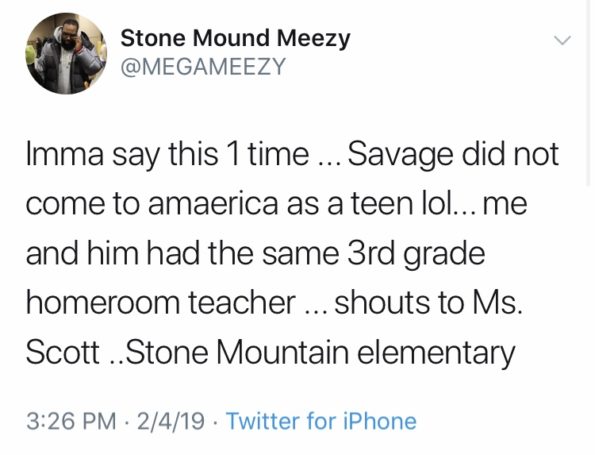
Task: Click the 3:26 PM timestamp
Action: [x=72, y=421]
